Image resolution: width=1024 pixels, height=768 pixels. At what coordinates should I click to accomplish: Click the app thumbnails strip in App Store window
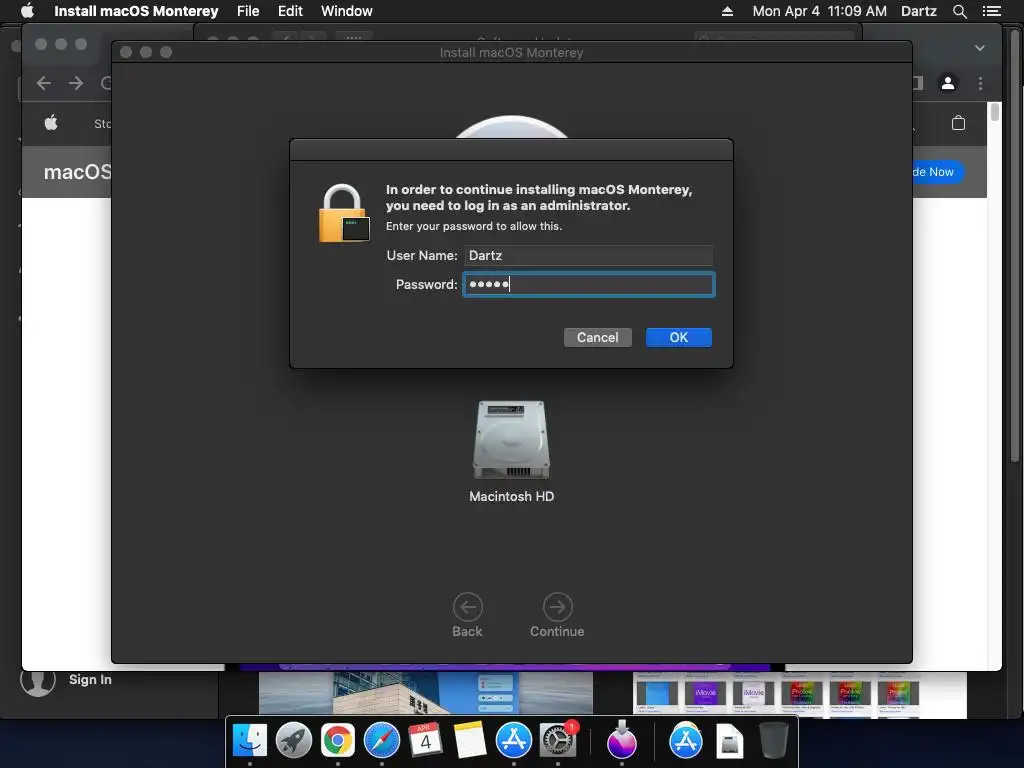click(778, 696)
